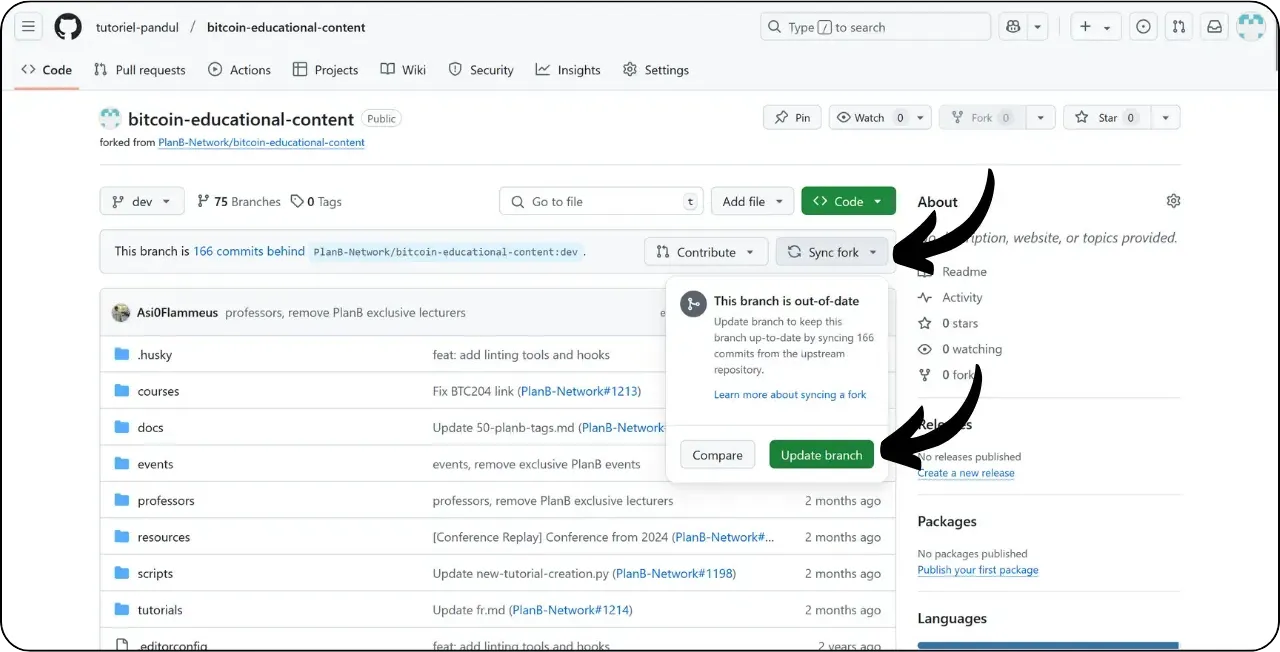Click your profile avatar
1280x652 pixels.
click(1251, 27)
